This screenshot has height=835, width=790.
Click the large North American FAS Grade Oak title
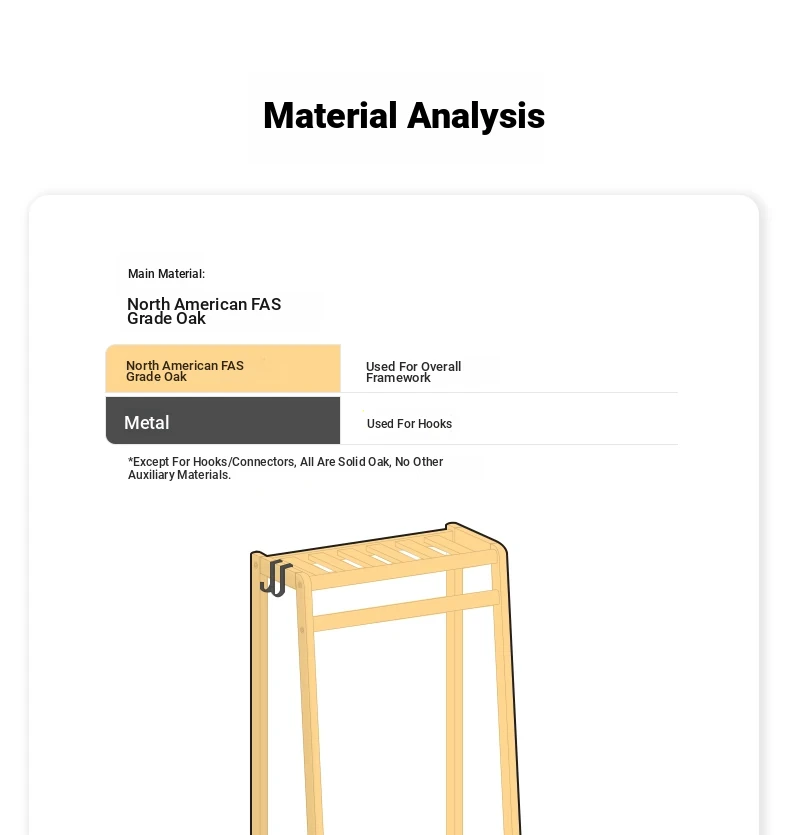coord(204,311)
